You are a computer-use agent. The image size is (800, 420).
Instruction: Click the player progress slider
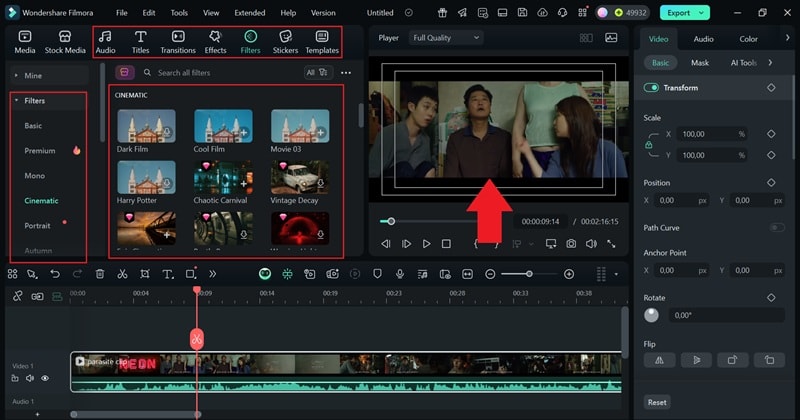tap(391, 221)
